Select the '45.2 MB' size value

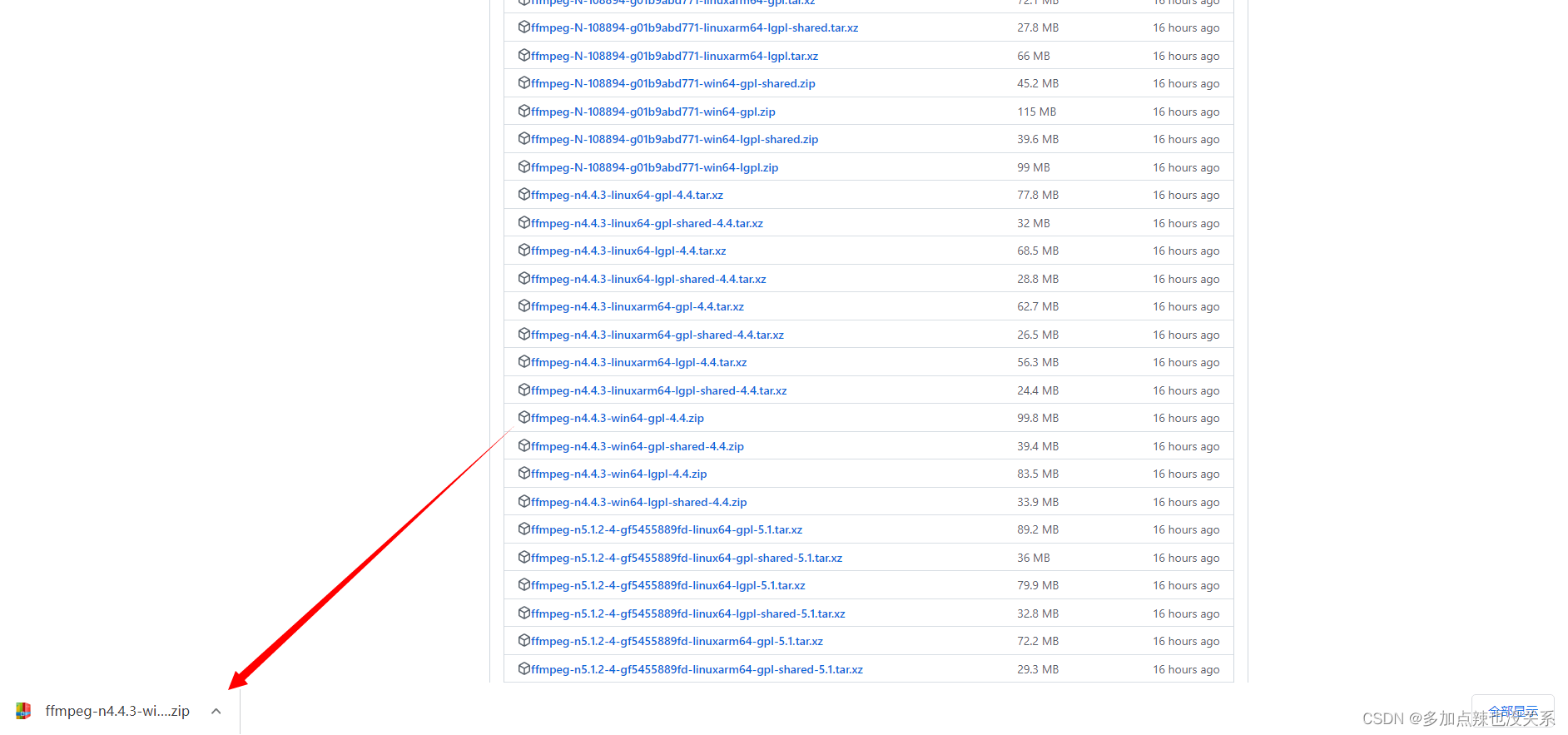tap(1038, 83)
